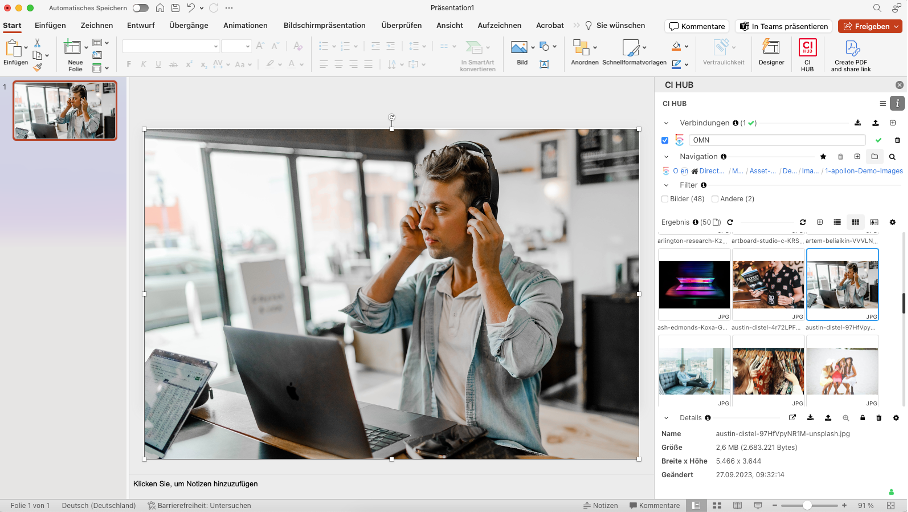Screen dimensions: 908x512
Task: Open the CI HUB hamburger menu
Action: click(x=883, y=104)
